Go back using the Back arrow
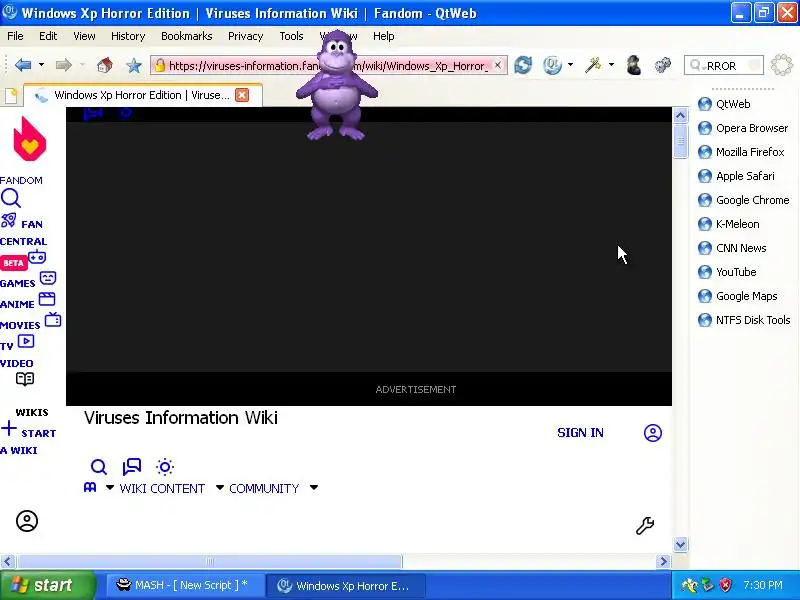800x600 pixels. pyautogui.click(x=23, y=65)
